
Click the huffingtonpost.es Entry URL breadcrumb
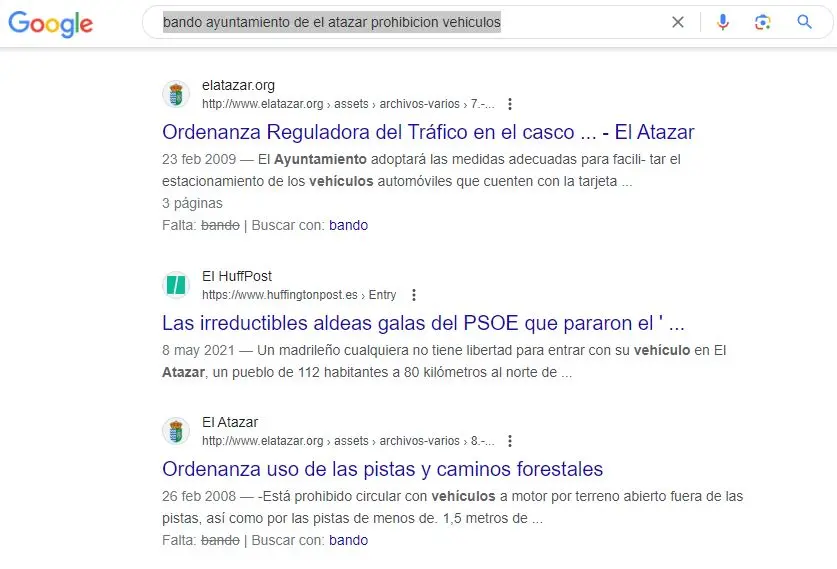tap(299, 295)
